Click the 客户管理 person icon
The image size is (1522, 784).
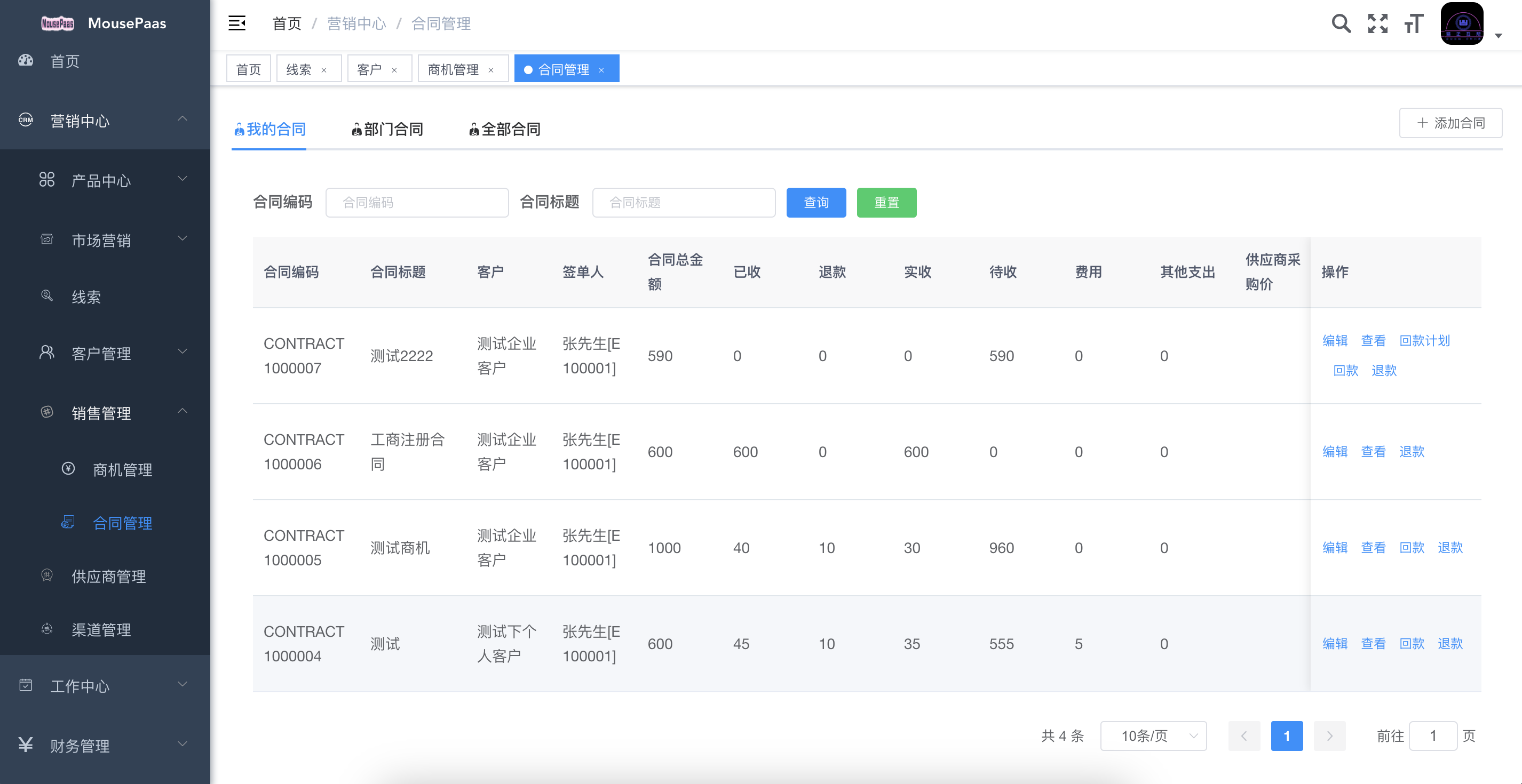(x=46, y=353)
